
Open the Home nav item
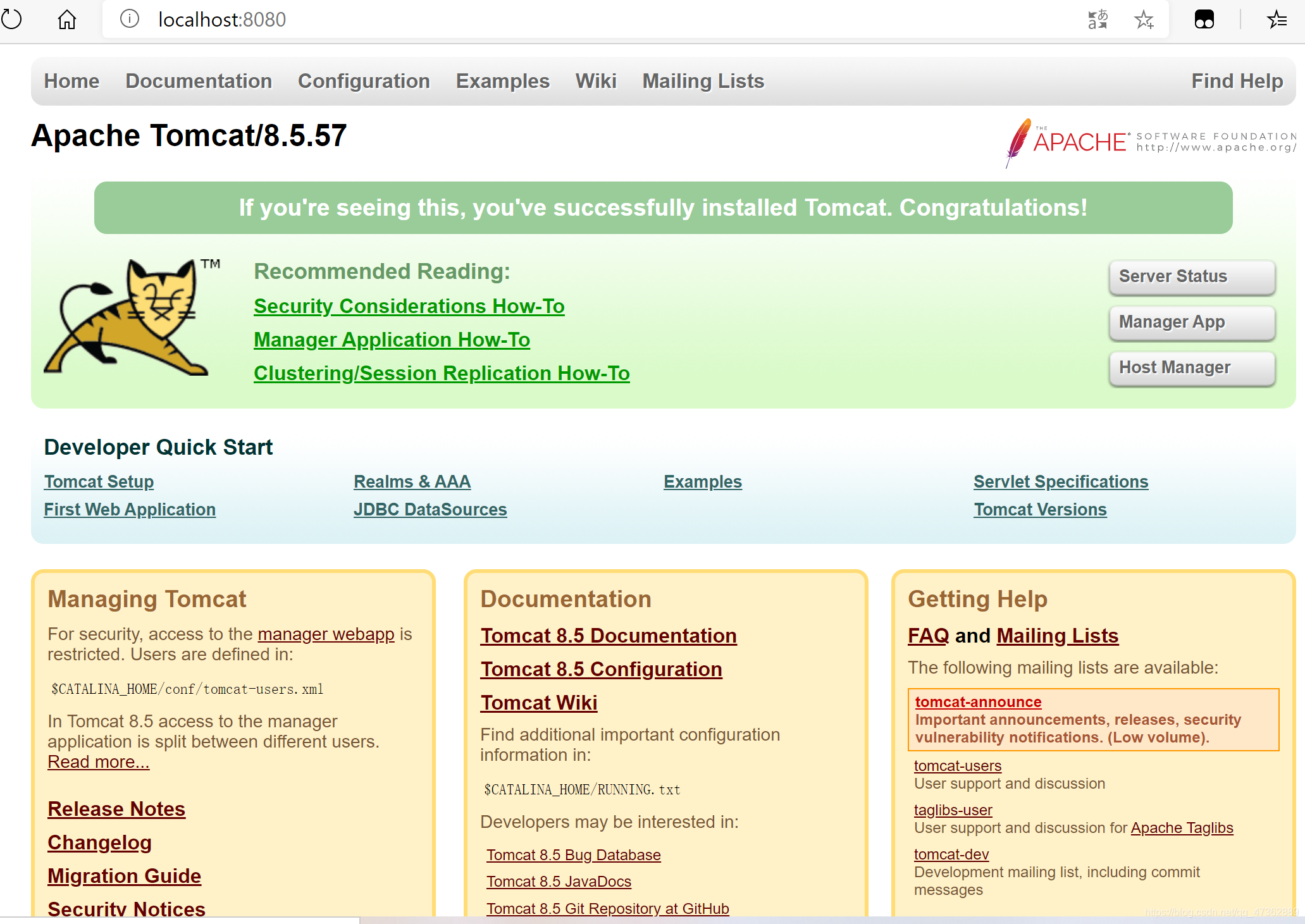71,81
